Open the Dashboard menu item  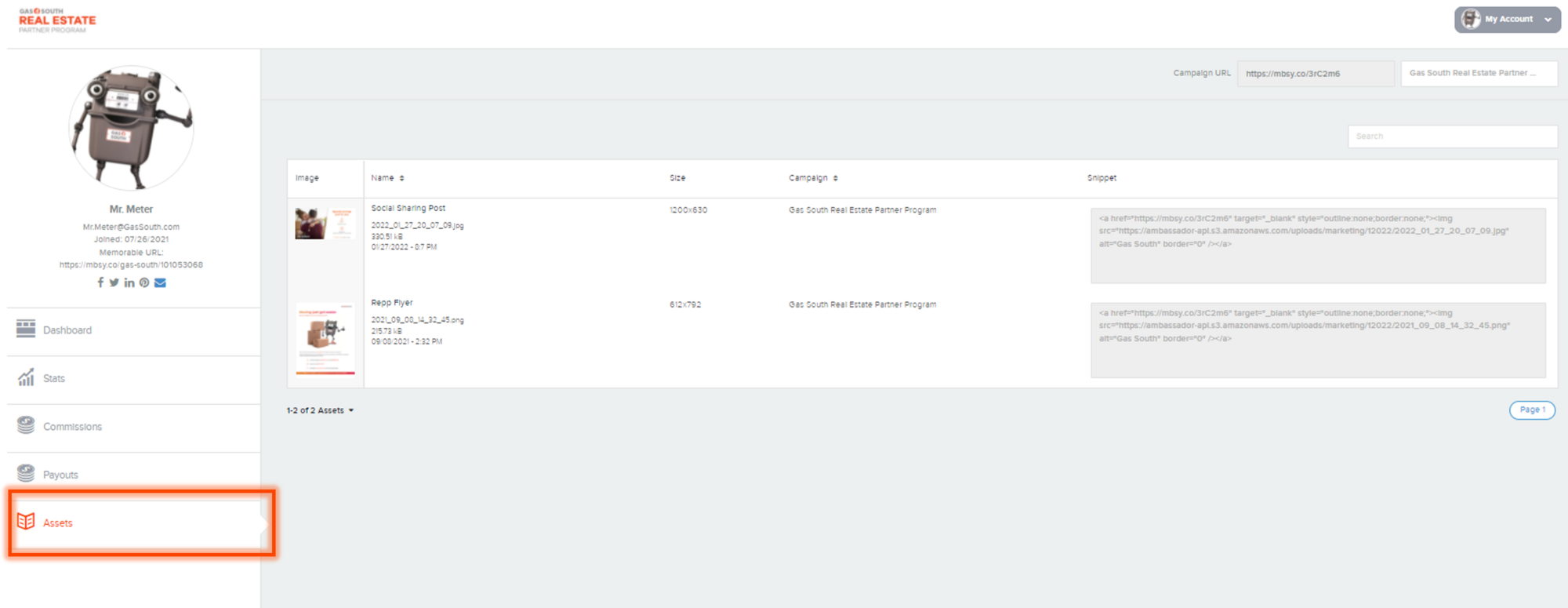pyautogui.click(x=134, y=330)
